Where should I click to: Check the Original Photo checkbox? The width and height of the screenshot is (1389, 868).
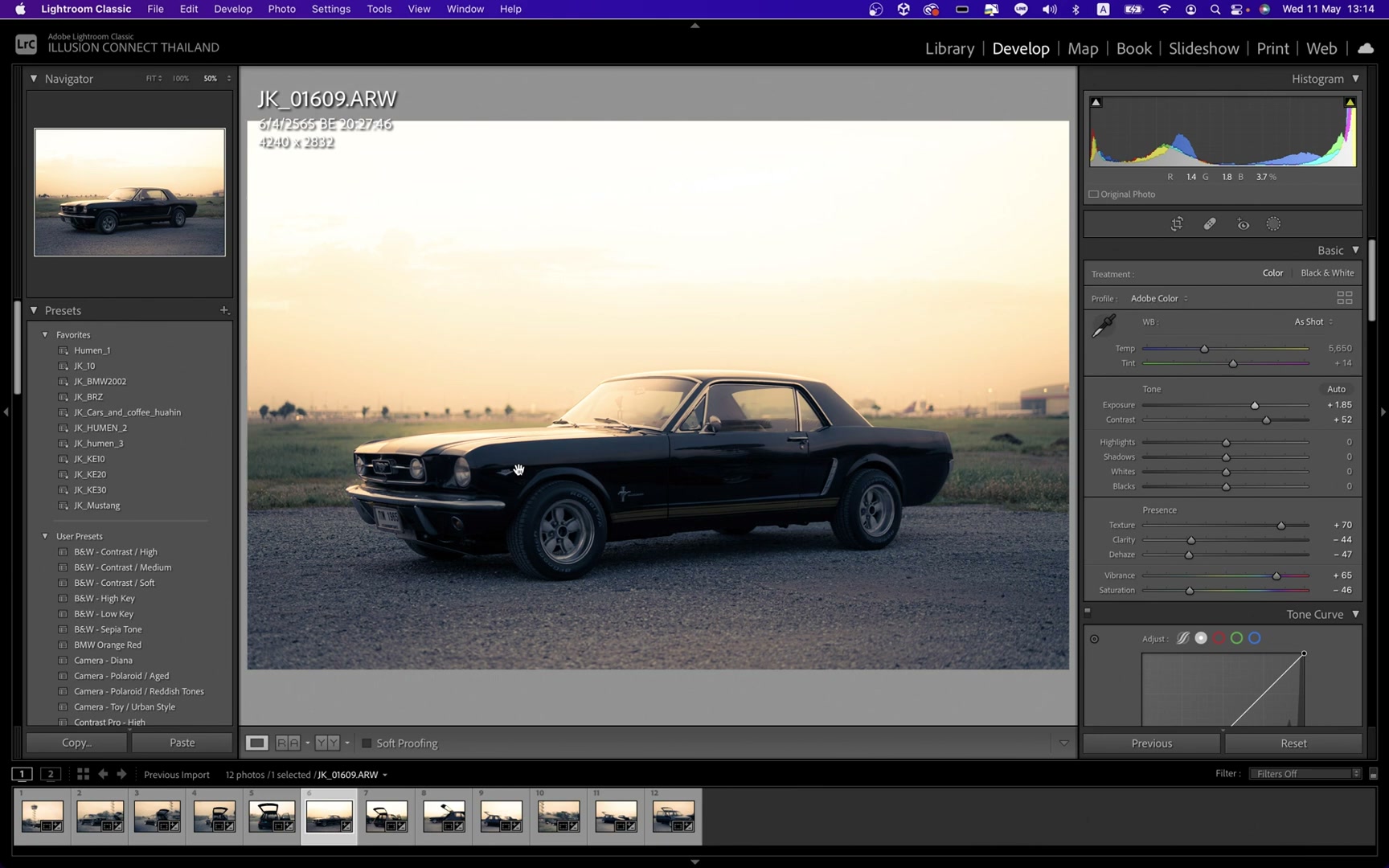tap(1093, 194)
